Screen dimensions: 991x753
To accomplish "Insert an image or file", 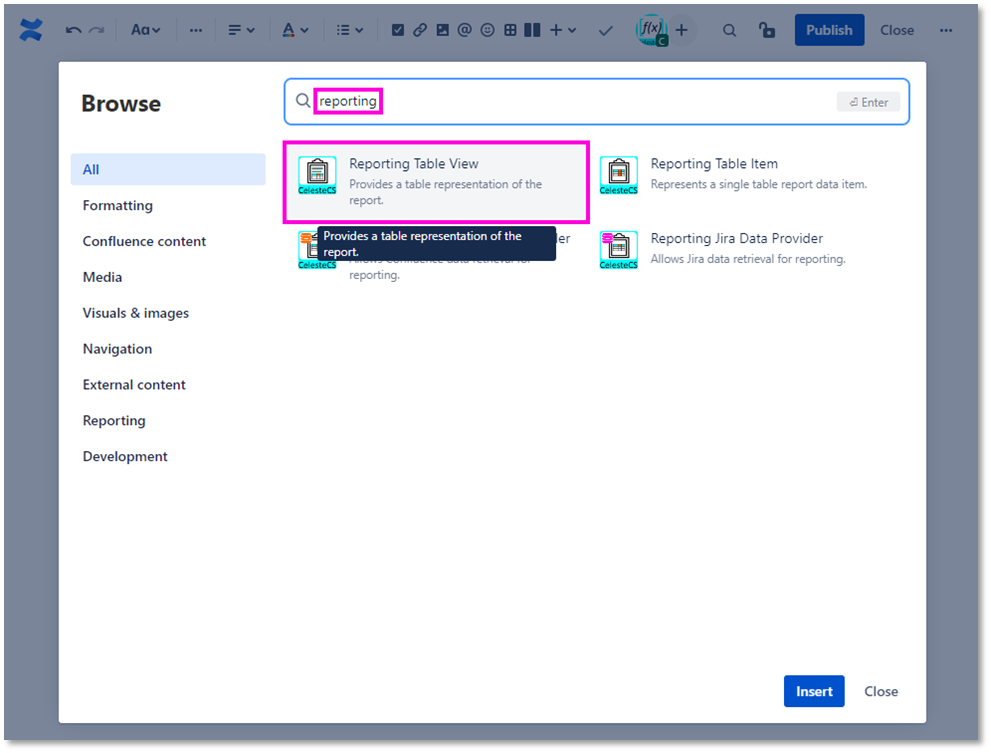I will pyautogui.click(x=442, y=30).
